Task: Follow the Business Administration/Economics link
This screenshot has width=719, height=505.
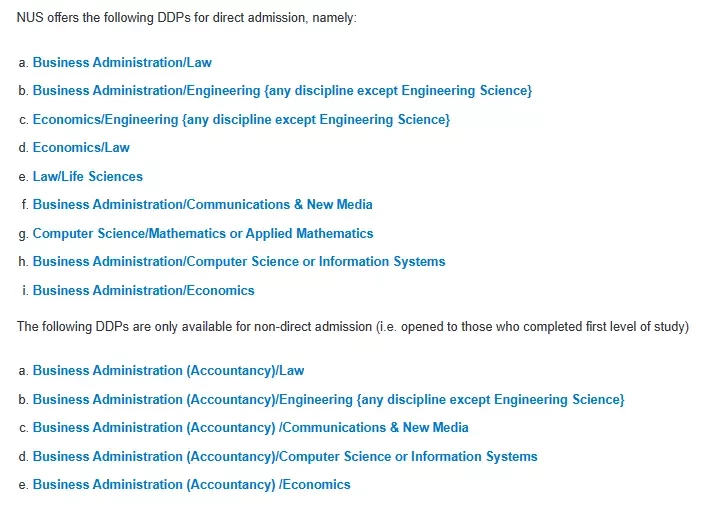Action: click(x=144, y=291)
